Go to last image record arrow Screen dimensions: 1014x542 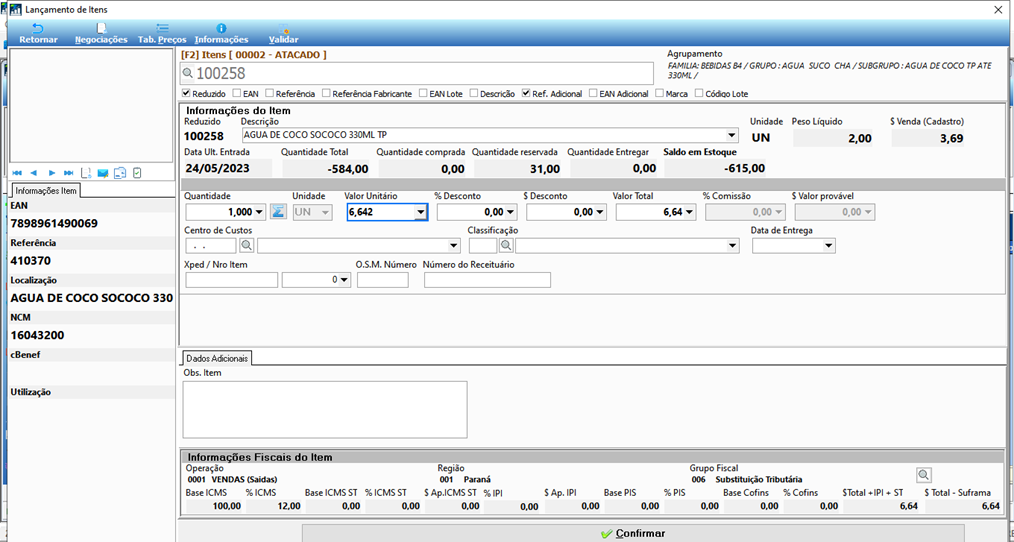click(69, 173)
